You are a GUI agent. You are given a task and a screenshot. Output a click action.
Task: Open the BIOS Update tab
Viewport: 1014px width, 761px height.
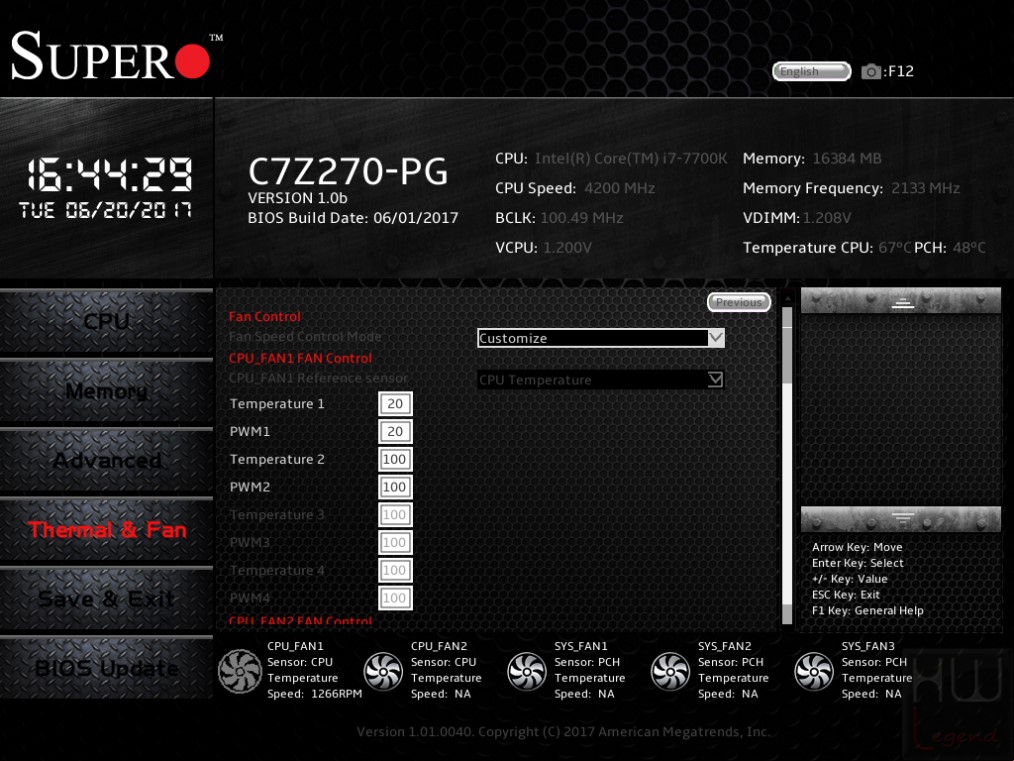(x=107, y=668)
